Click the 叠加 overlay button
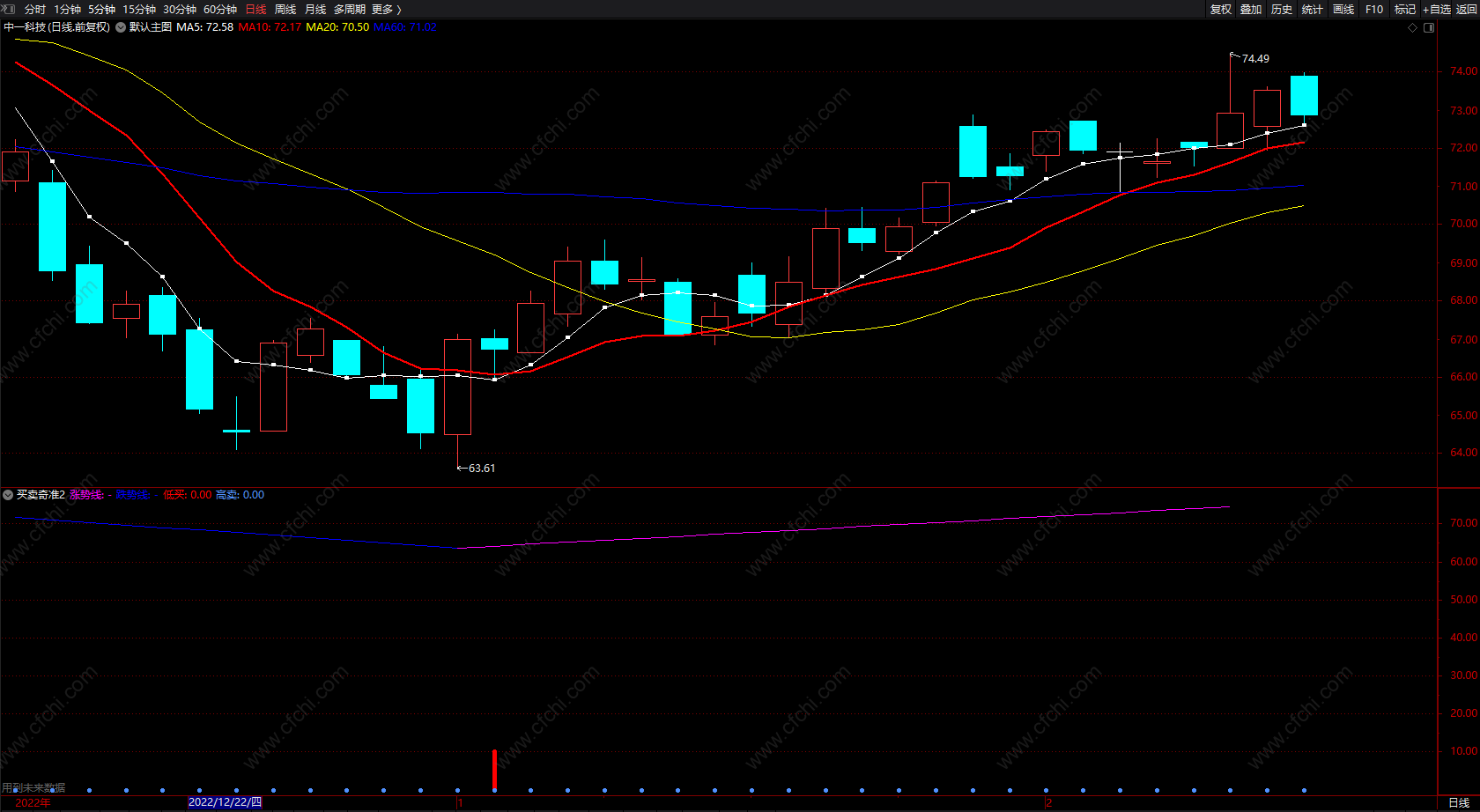This screenshot has width=1480, height=812. (x=1251, y=9)
